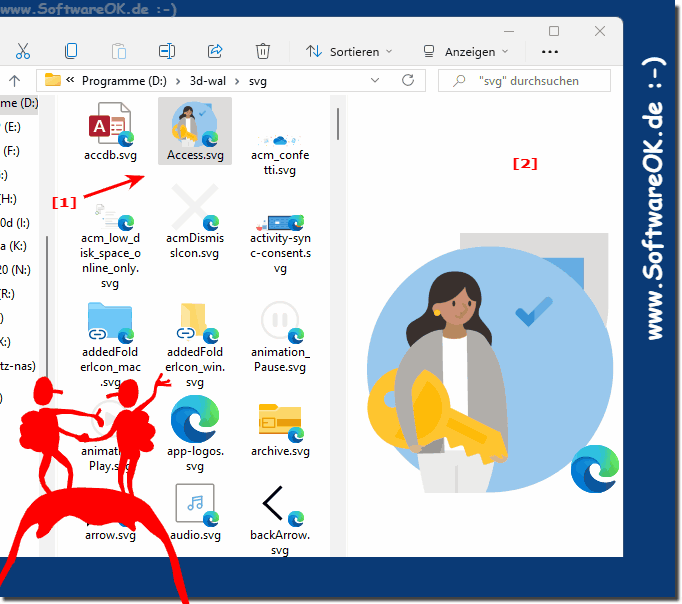Click the file list vertical scrollbar
Viewport: 682px width, 604px height.
pos(338,124)
